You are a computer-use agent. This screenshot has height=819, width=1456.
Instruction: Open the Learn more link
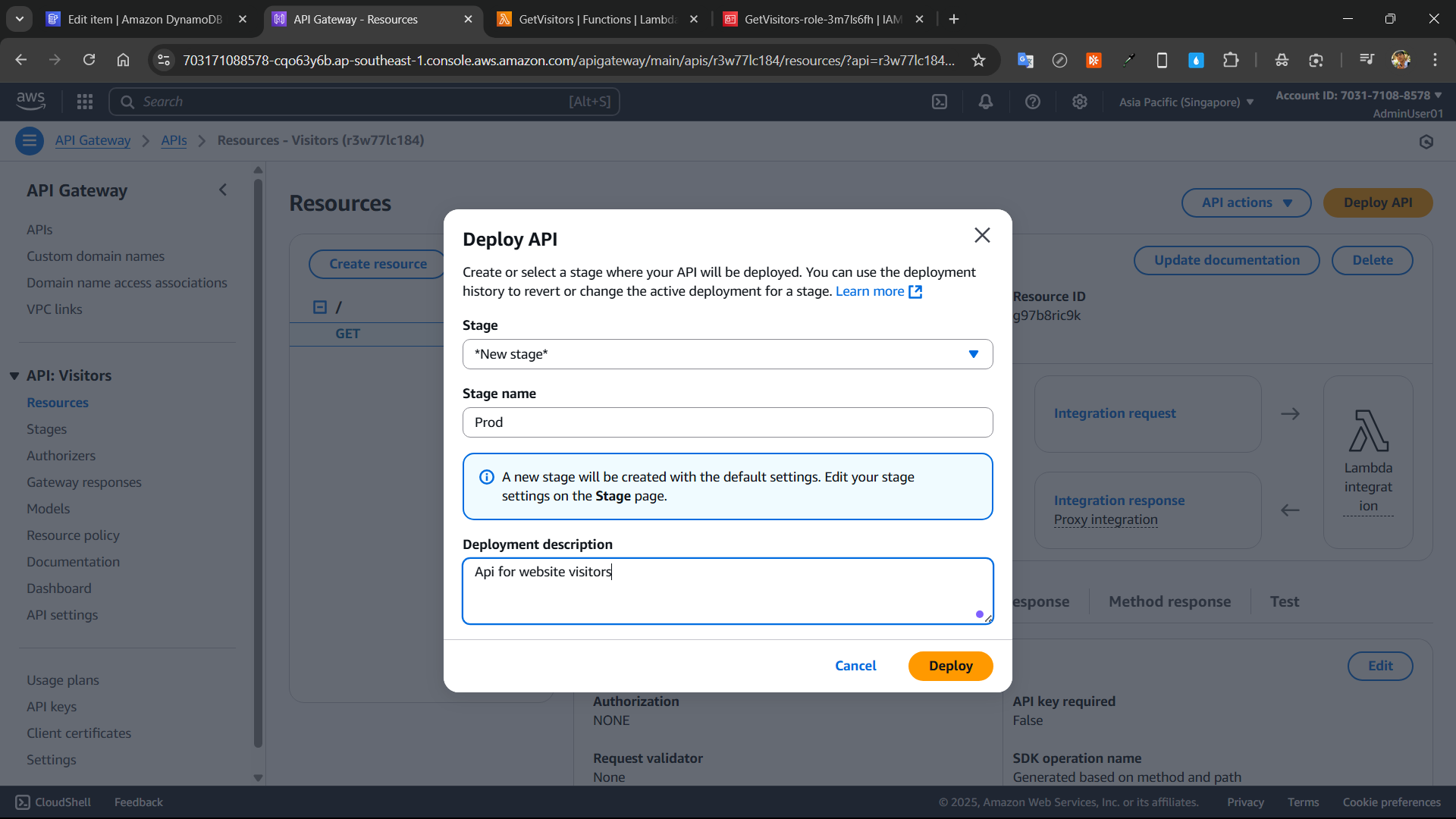tap(878, 291)
